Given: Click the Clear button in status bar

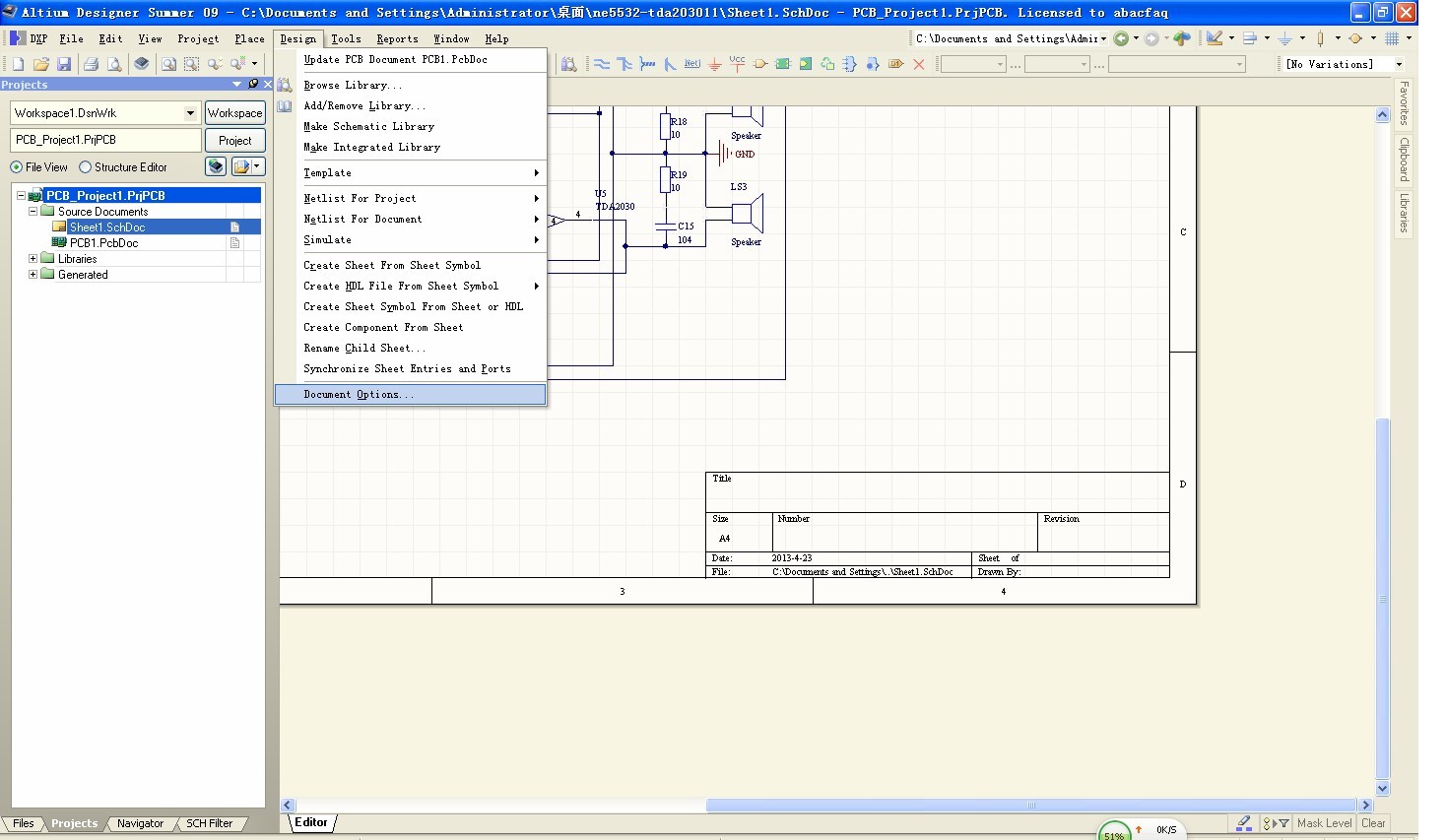Looking at the screenshot, I should click(1373, 823).
